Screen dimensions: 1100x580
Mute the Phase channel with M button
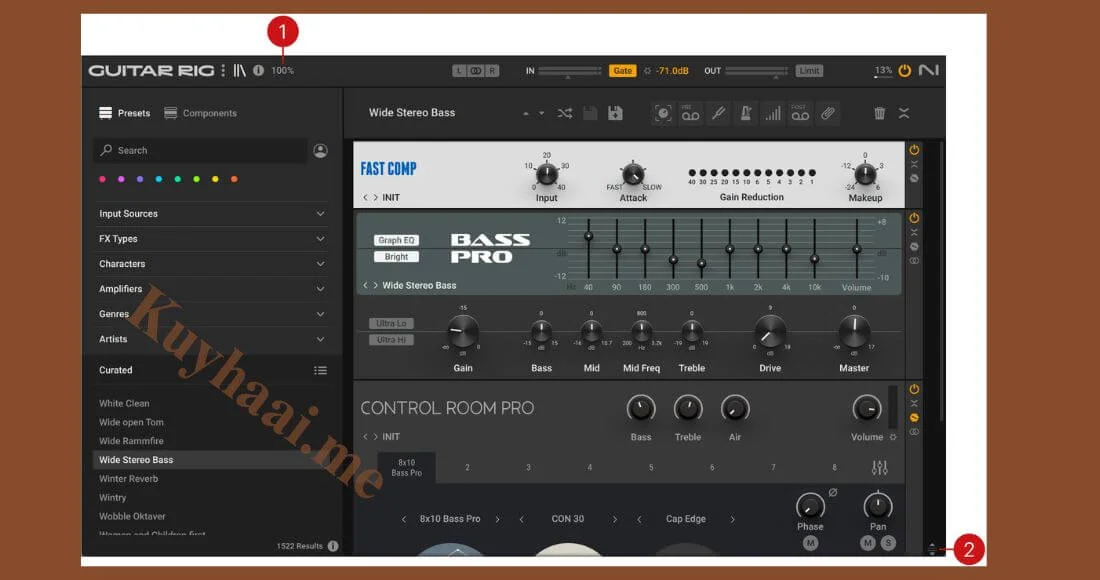[810, 543]
